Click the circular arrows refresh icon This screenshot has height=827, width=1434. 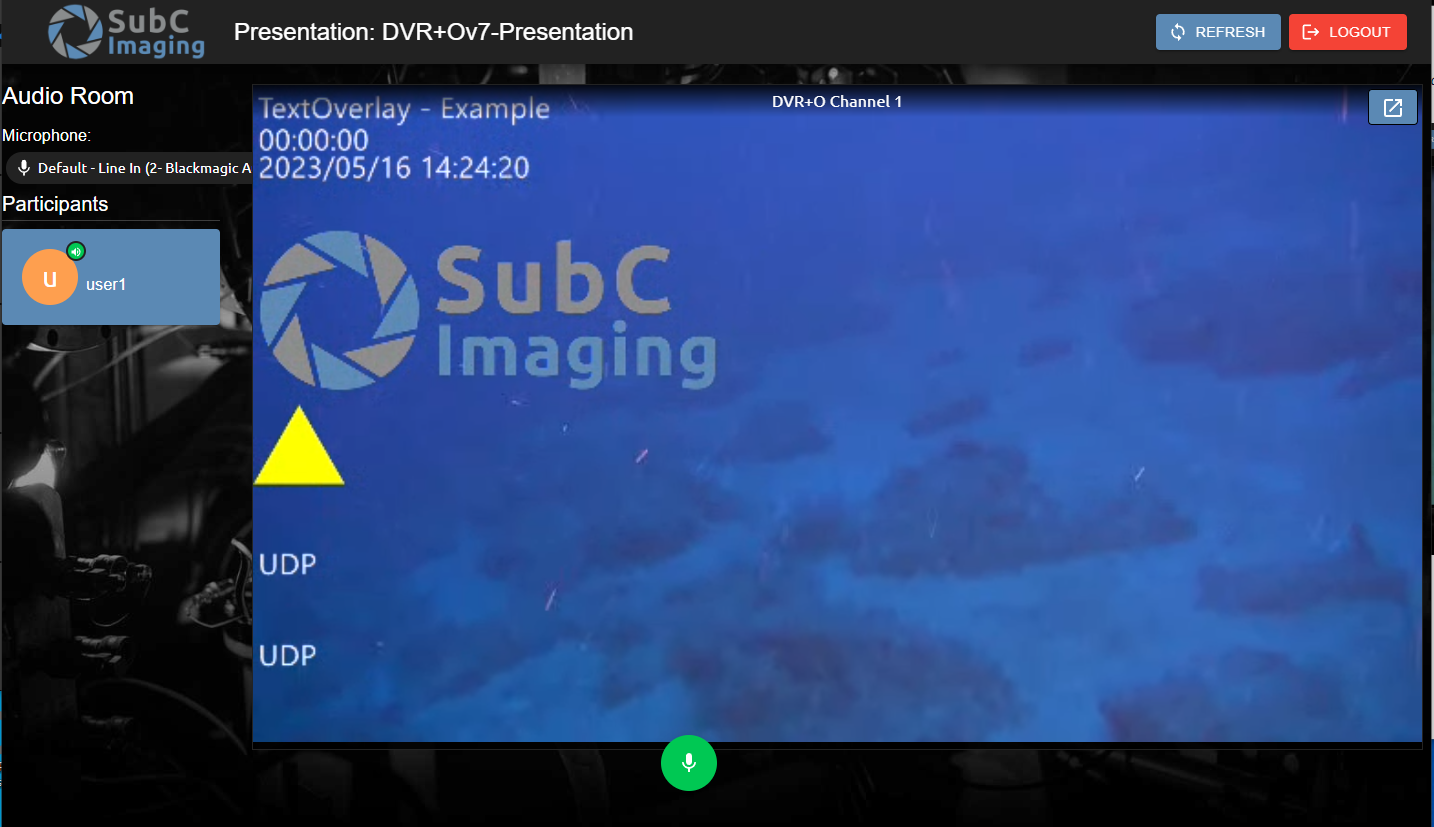coord(1178,32)
